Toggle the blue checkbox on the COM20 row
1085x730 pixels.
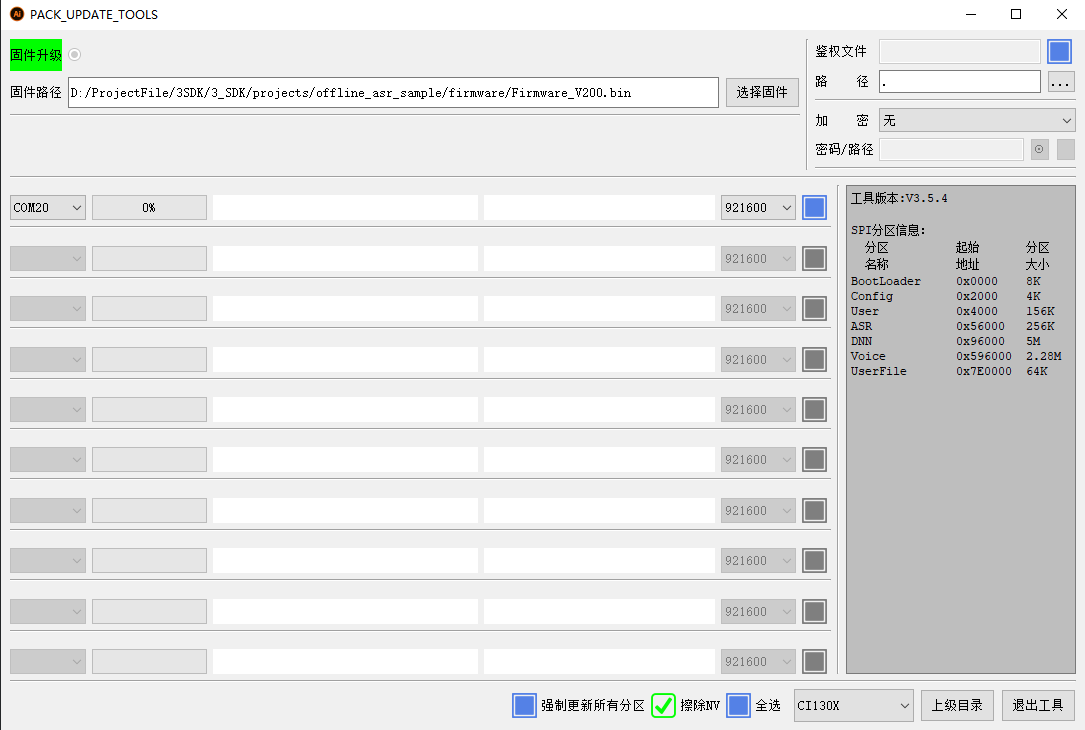click(x=814, y=208)
